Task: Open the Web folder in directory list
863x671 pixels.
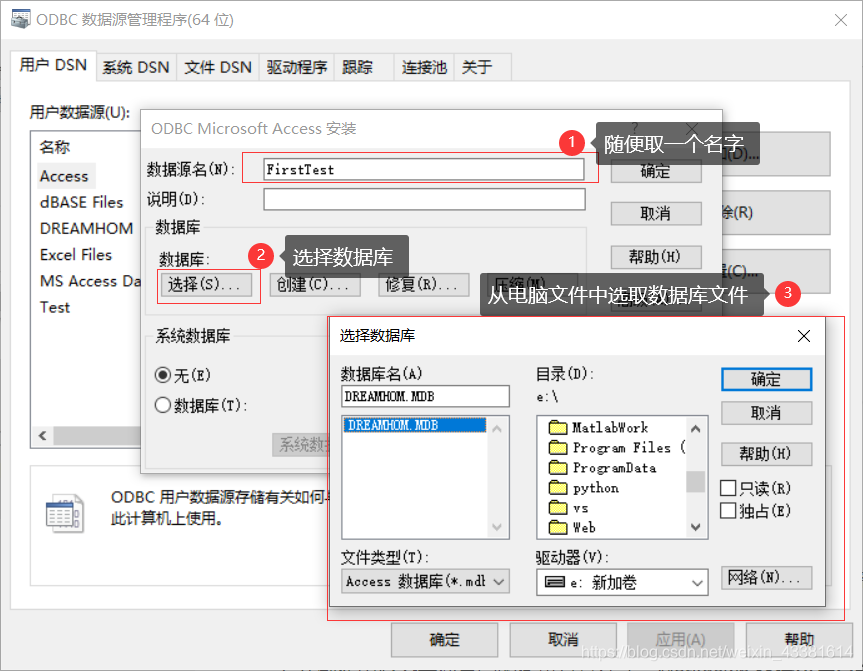Action: click(572, 527)
